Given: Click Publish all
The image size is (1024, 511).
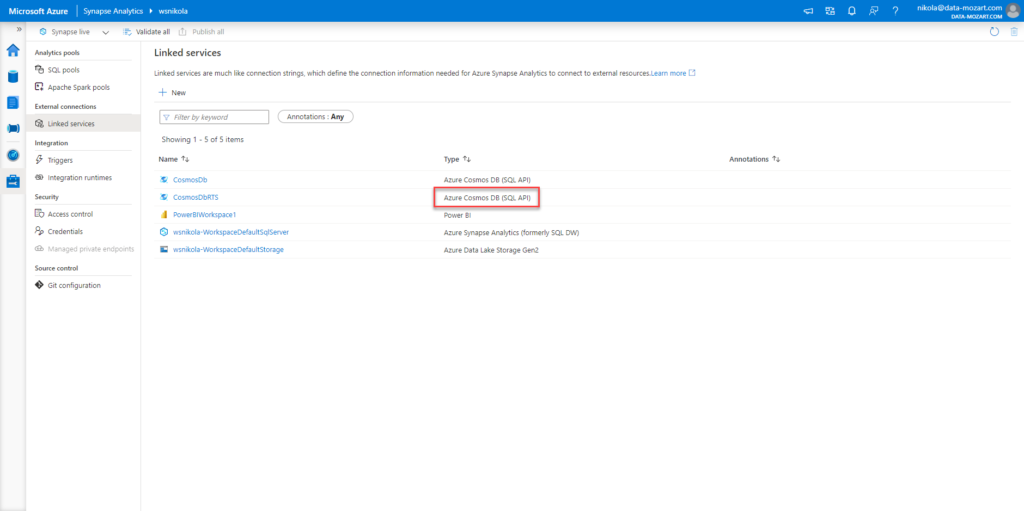Looking at the screenshot, I should [x=202, y=31].
